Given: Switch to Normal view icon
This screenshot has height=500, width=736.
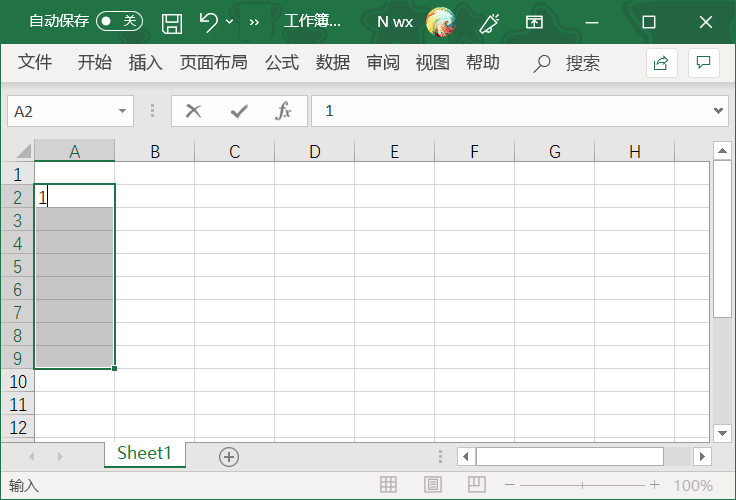Looking at the screenshot, I should coord(388,485).
